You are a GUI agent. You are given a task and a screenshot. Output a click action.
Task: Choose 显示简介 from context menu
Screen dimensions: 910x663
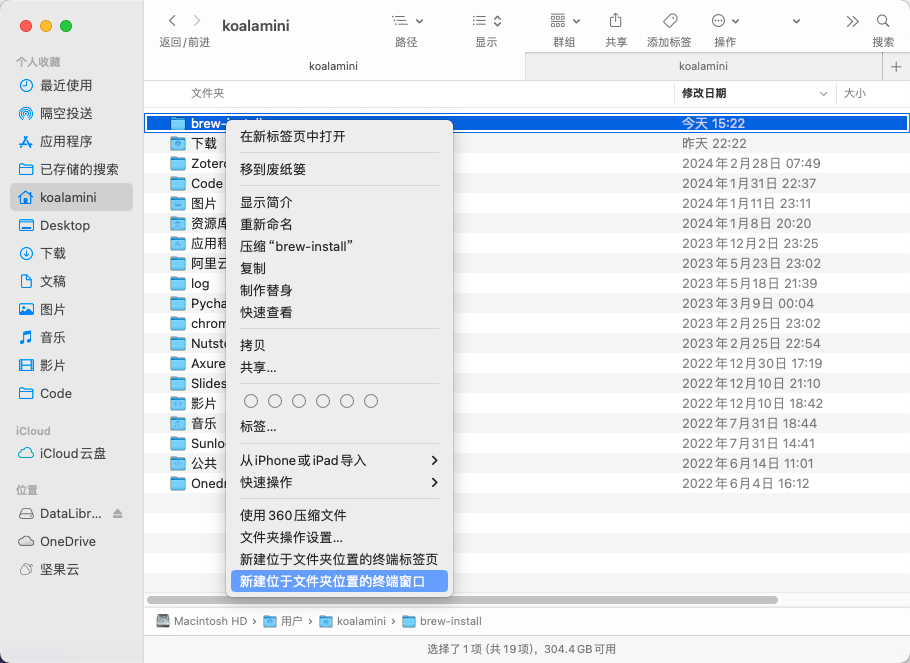(266, 202)
